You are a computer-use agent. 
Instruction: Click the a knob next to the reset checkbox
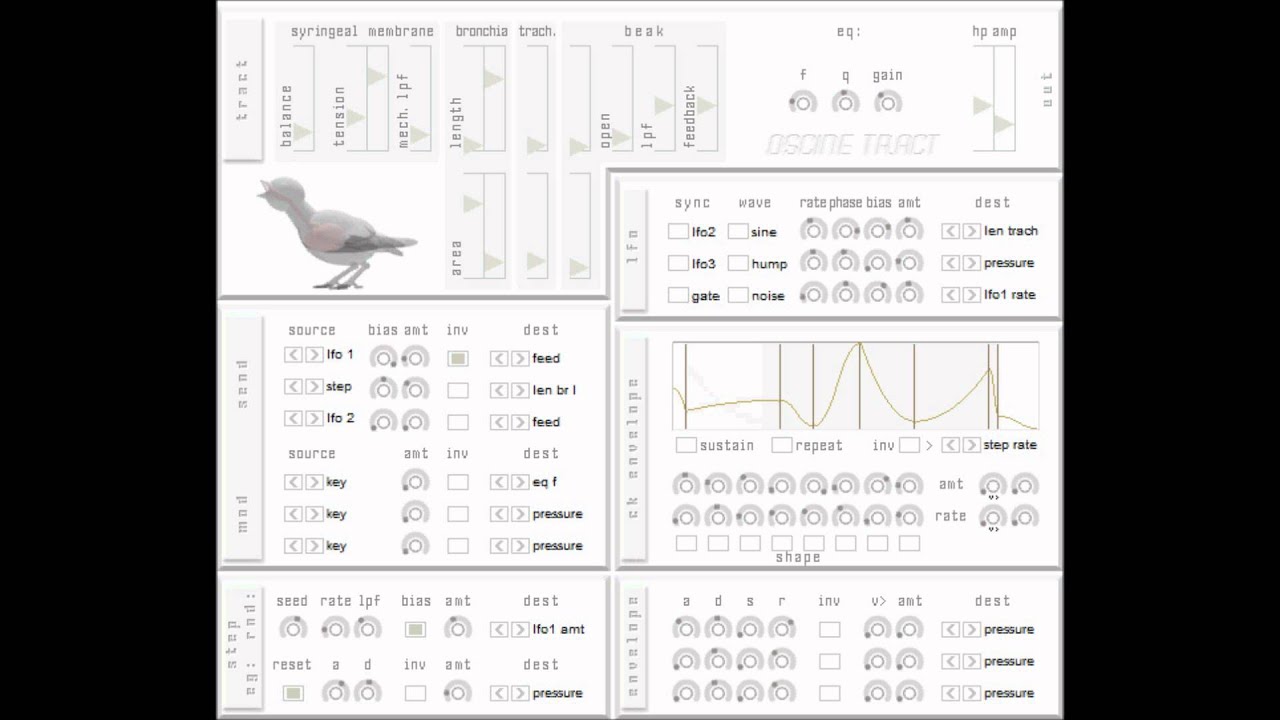click(335, 693)
